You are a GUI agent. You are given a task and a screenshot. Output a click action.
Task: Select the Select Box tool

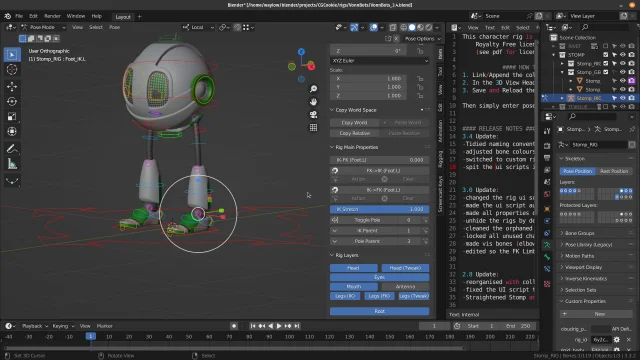[12, 55]
